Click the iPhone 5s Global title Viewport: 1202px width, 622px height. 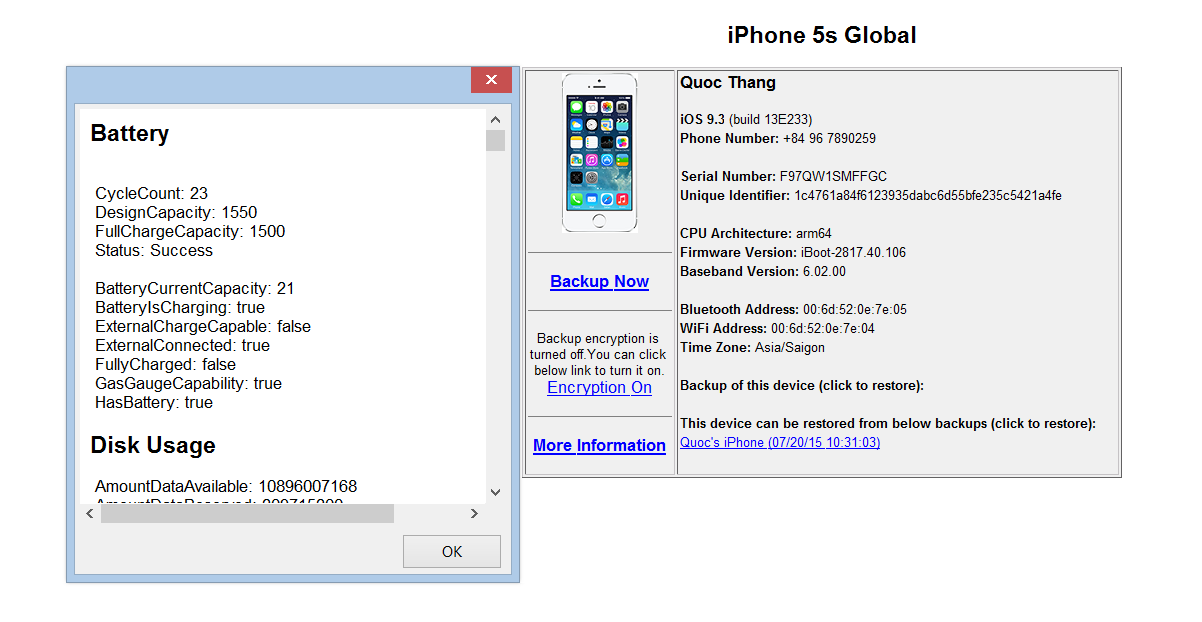click(822, 36)
